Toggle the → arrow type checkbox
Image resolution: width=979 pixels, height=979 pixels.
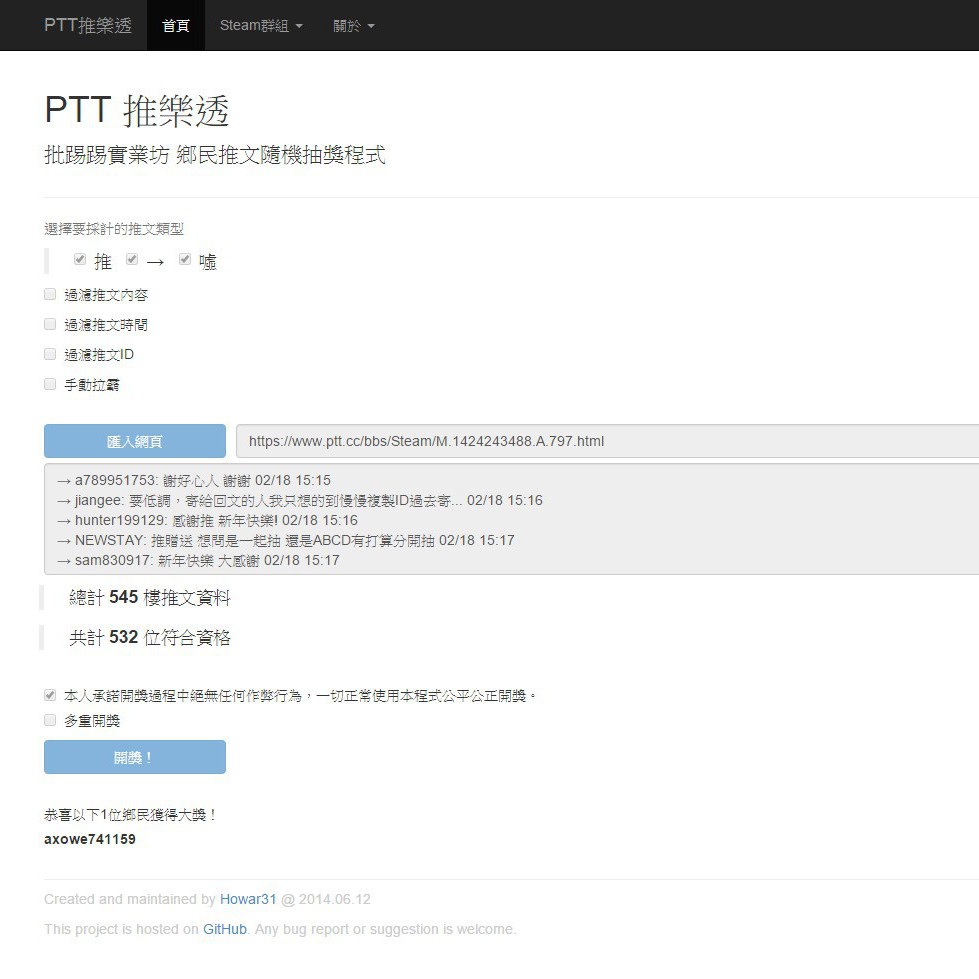click(x=131, y=259)
